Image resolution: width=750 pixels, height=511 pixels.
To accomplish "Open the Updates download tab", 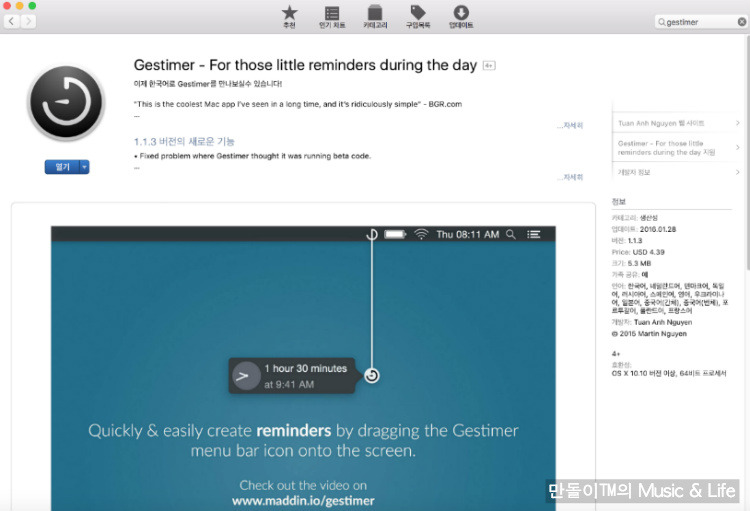I will [461, 17].
